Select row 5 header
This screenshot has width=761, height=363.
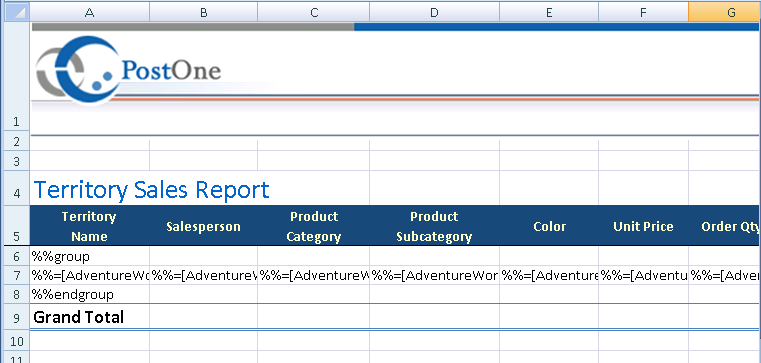[16, 226]
